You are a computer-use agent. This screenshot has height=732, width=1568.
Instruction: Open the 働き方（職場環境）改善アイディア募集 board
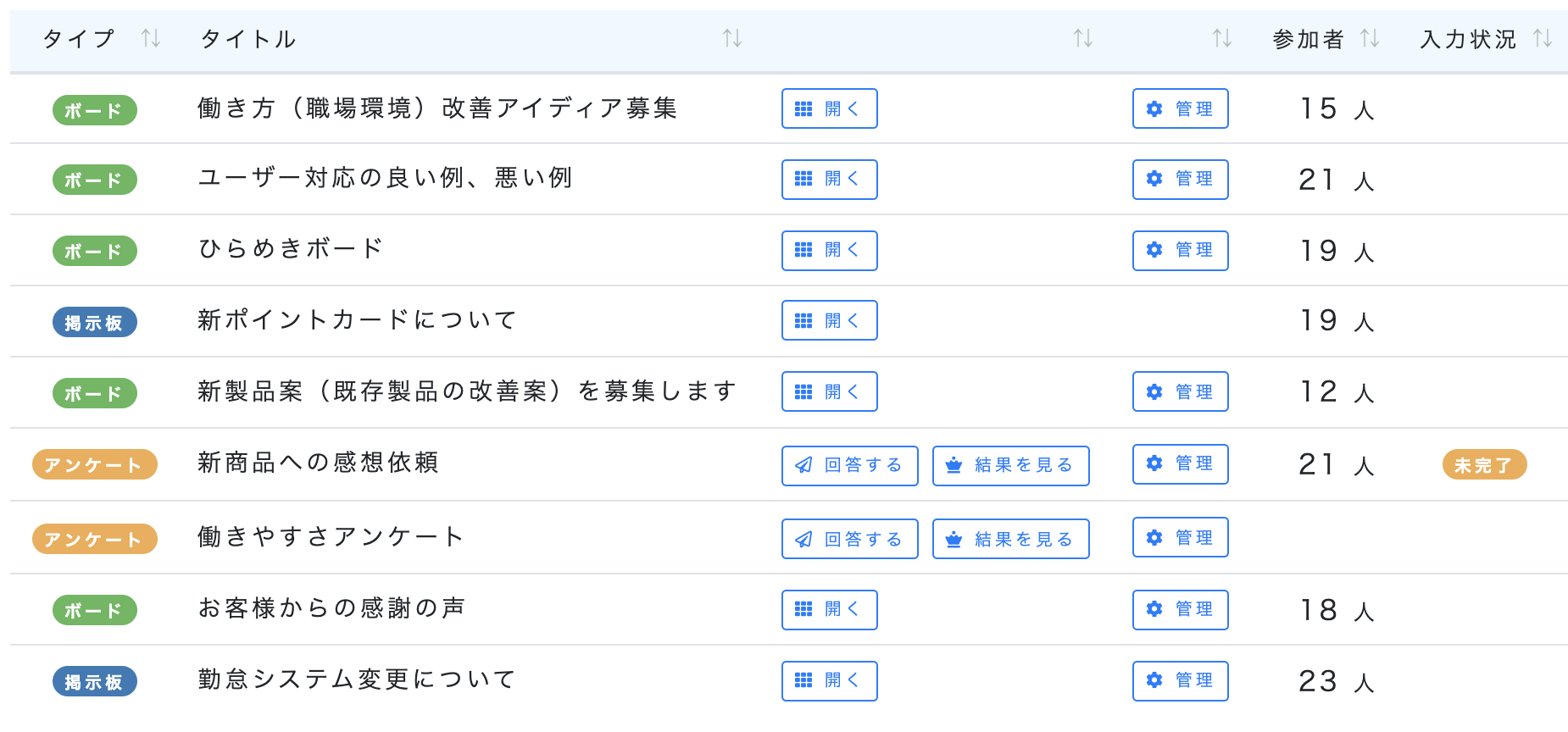coord(829,108)
